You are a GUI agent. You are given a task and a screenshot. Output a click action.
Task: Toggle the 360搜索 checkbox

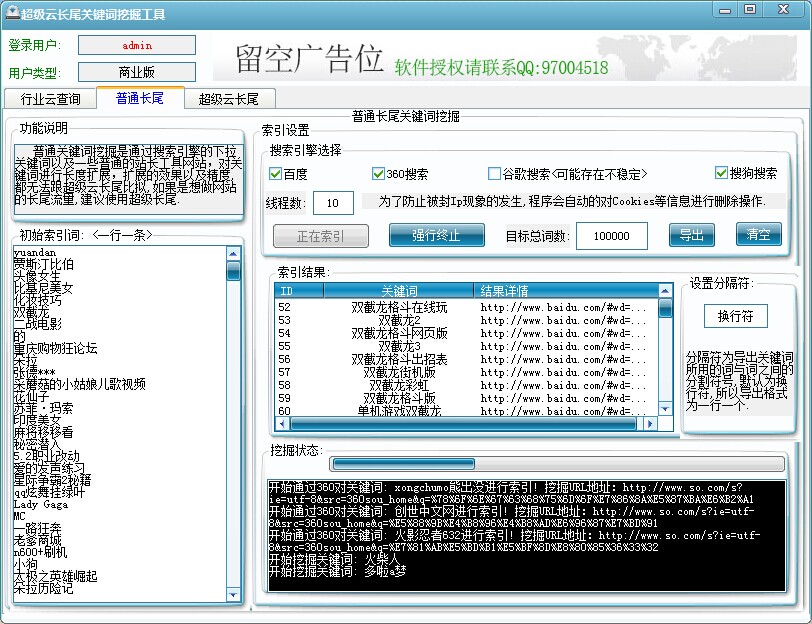[378, 173]
